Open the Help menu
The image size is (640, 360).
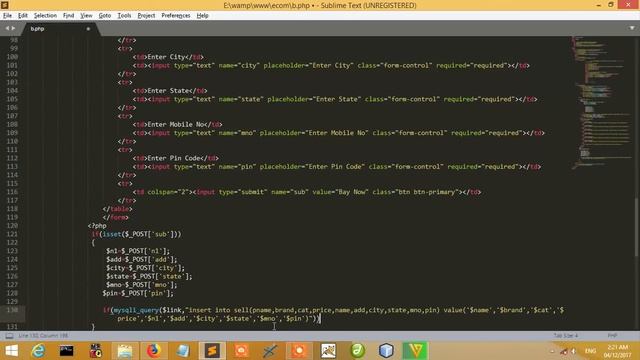point(202,16)
